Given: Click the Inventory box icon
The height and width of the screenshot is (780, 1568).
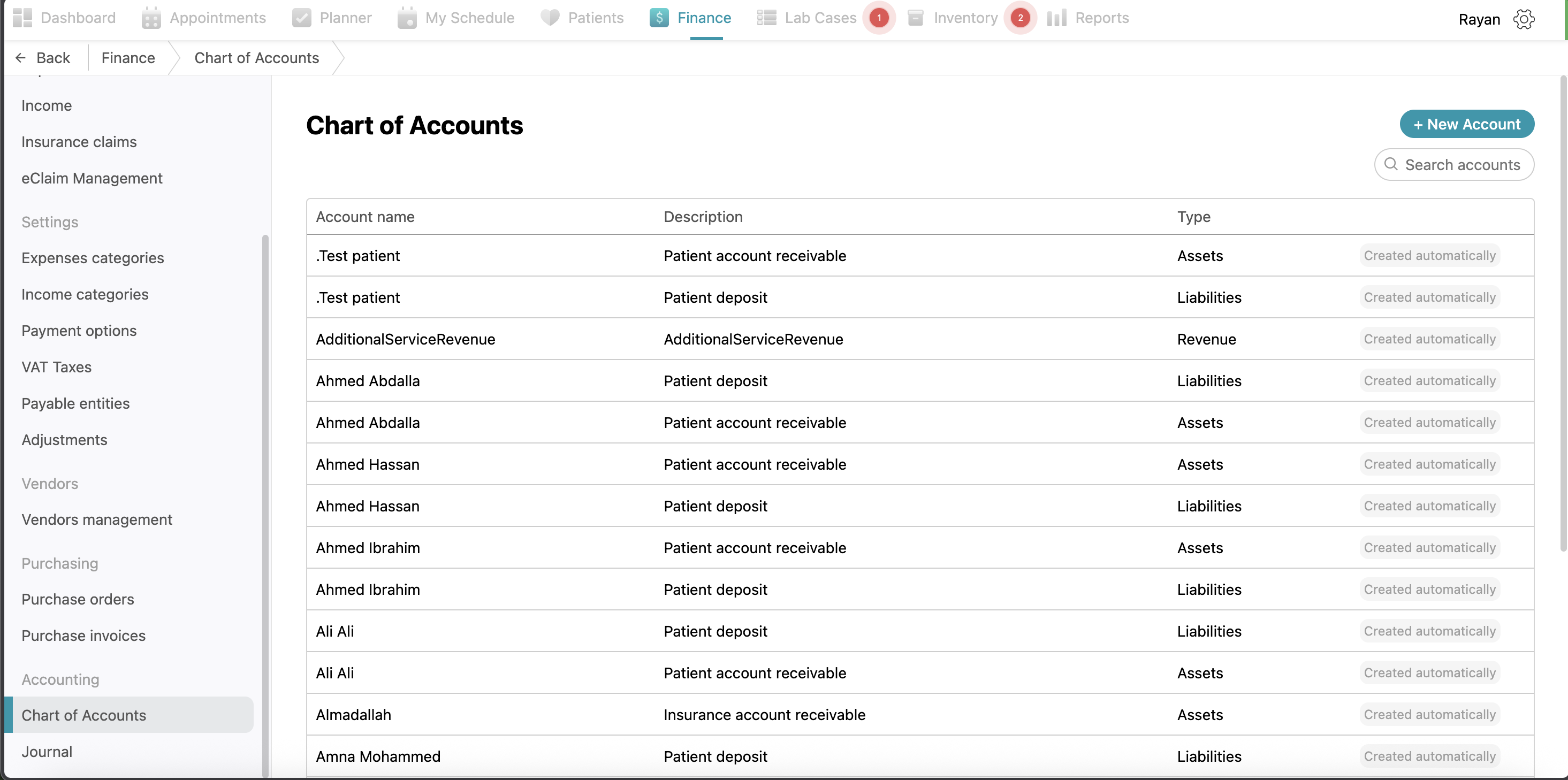Looking at the screenshot, I should pyautogui.click(x=916, y=18).
